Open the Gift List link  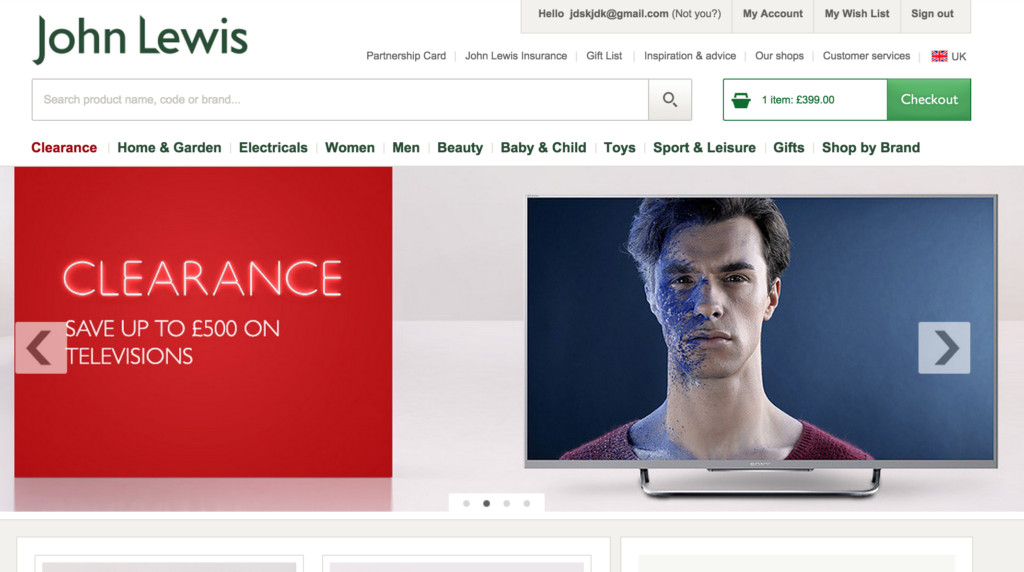(x=604, y=56)
